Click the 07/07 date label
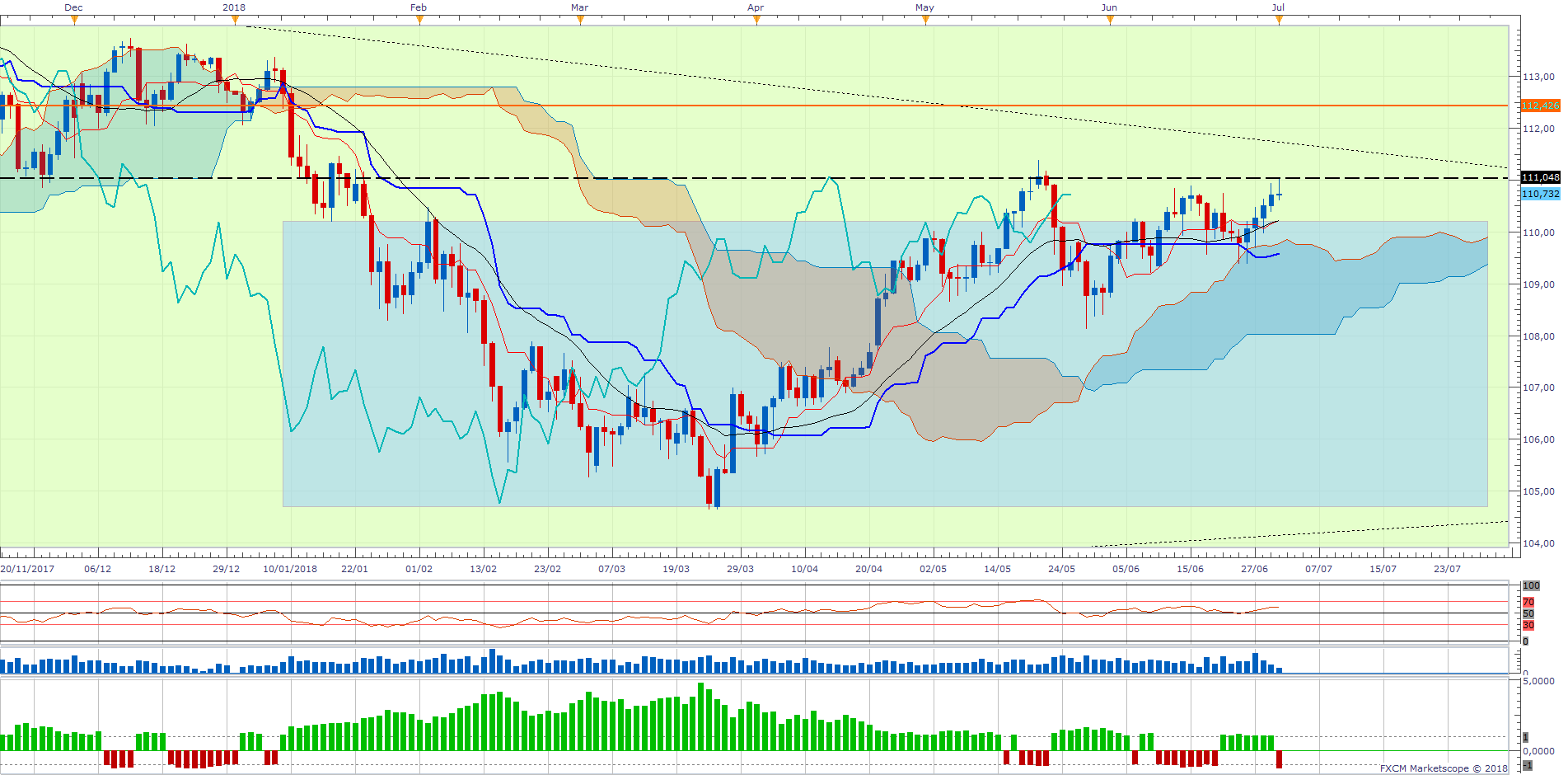Viewport: 1568px width, 775px height. [1318, 569]
